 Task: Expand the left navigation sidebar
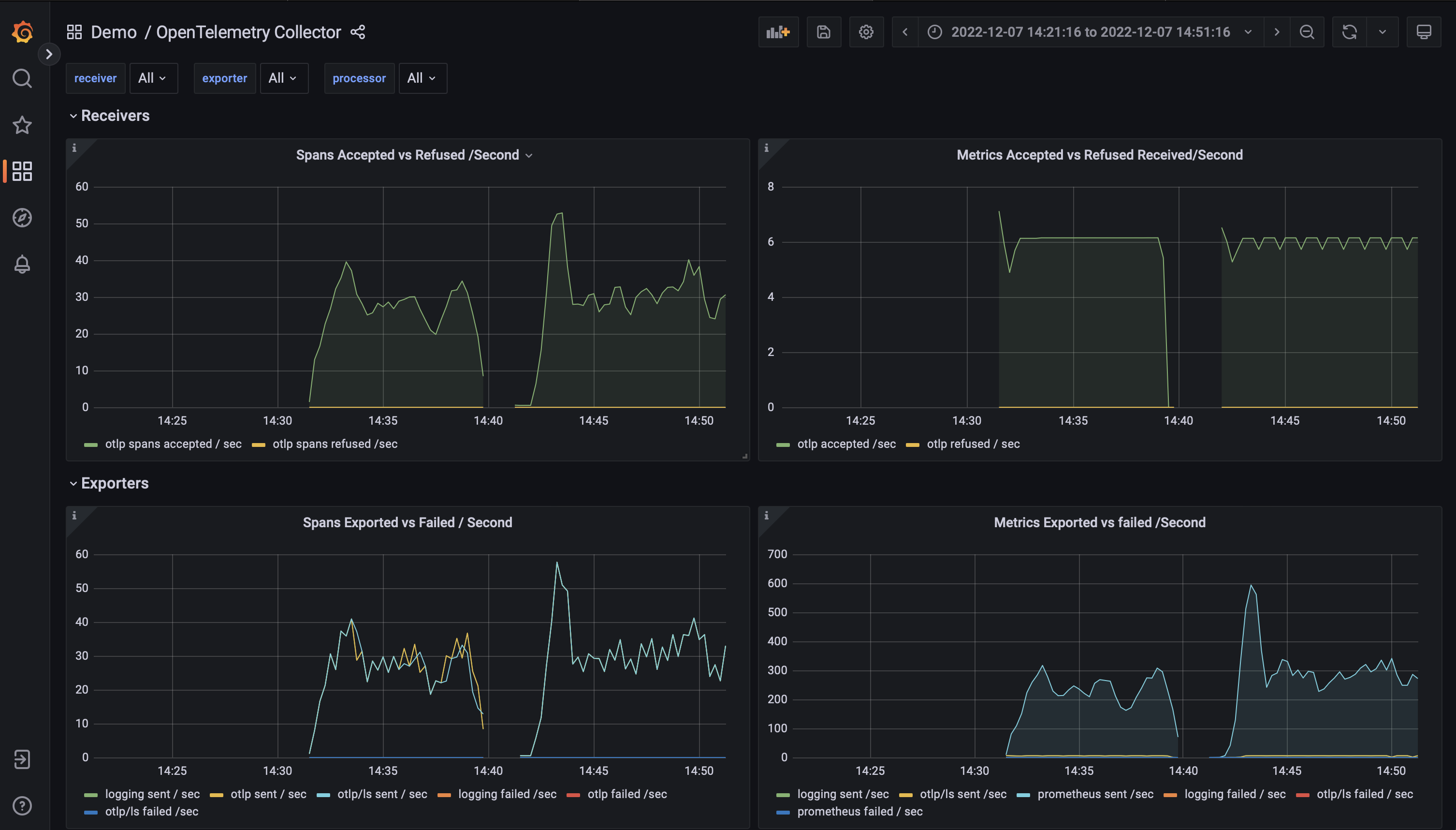click(50, 54)
